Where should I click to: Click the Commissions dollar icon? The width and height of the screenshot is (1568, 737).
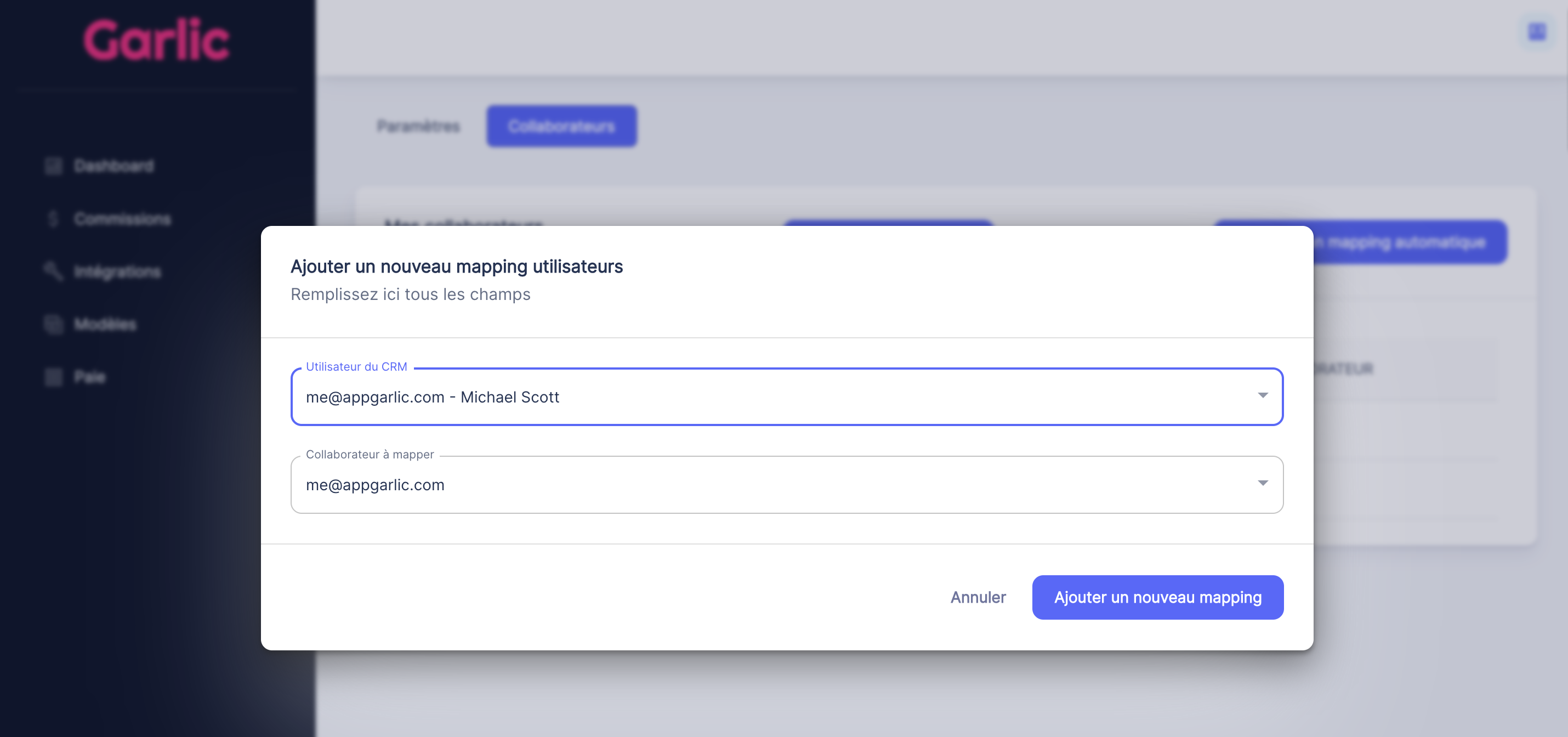pos(54,219)
